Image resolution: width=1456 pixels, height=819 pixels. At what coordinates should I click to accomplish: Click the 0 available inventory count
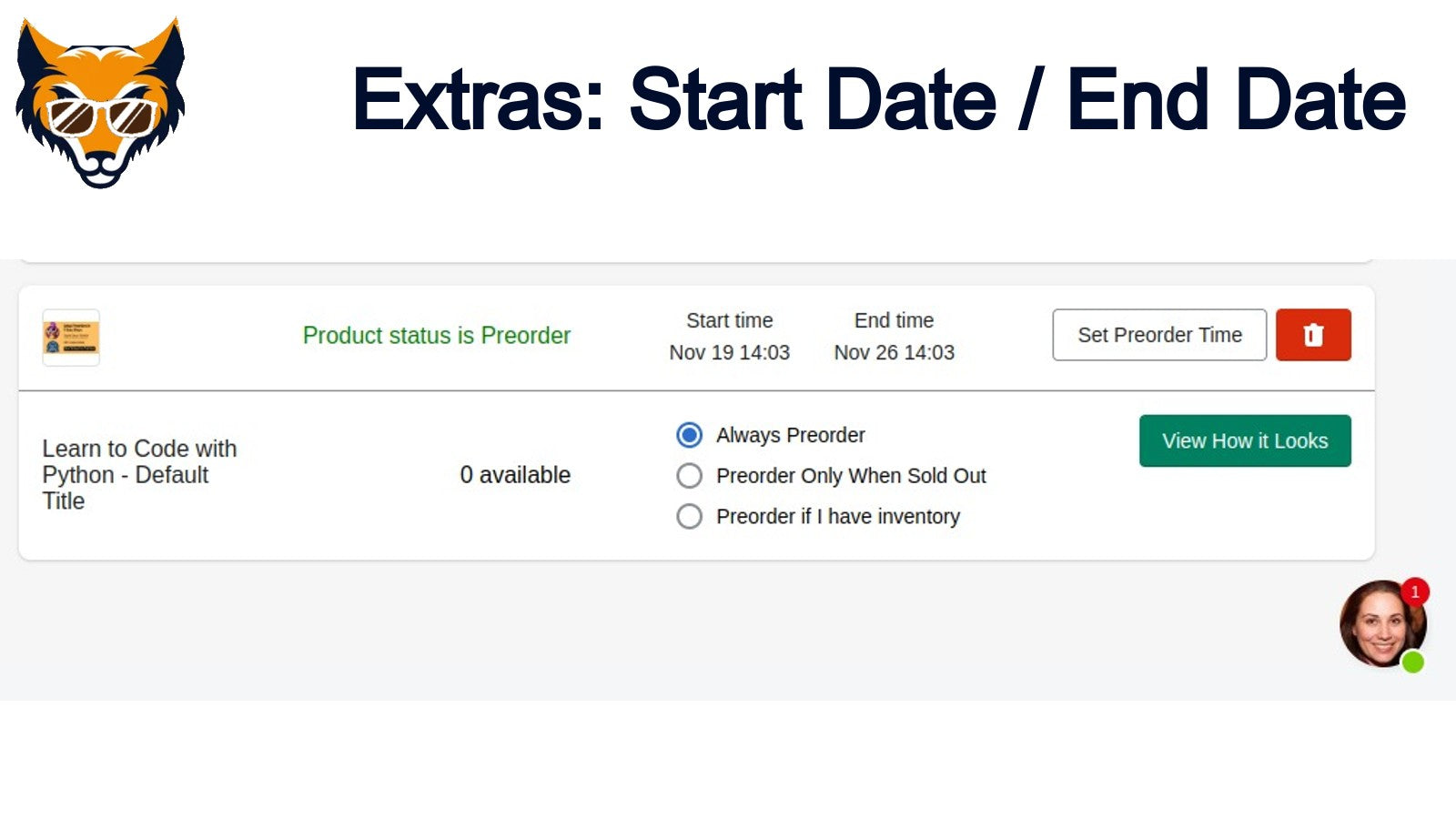tap(515, 474)
